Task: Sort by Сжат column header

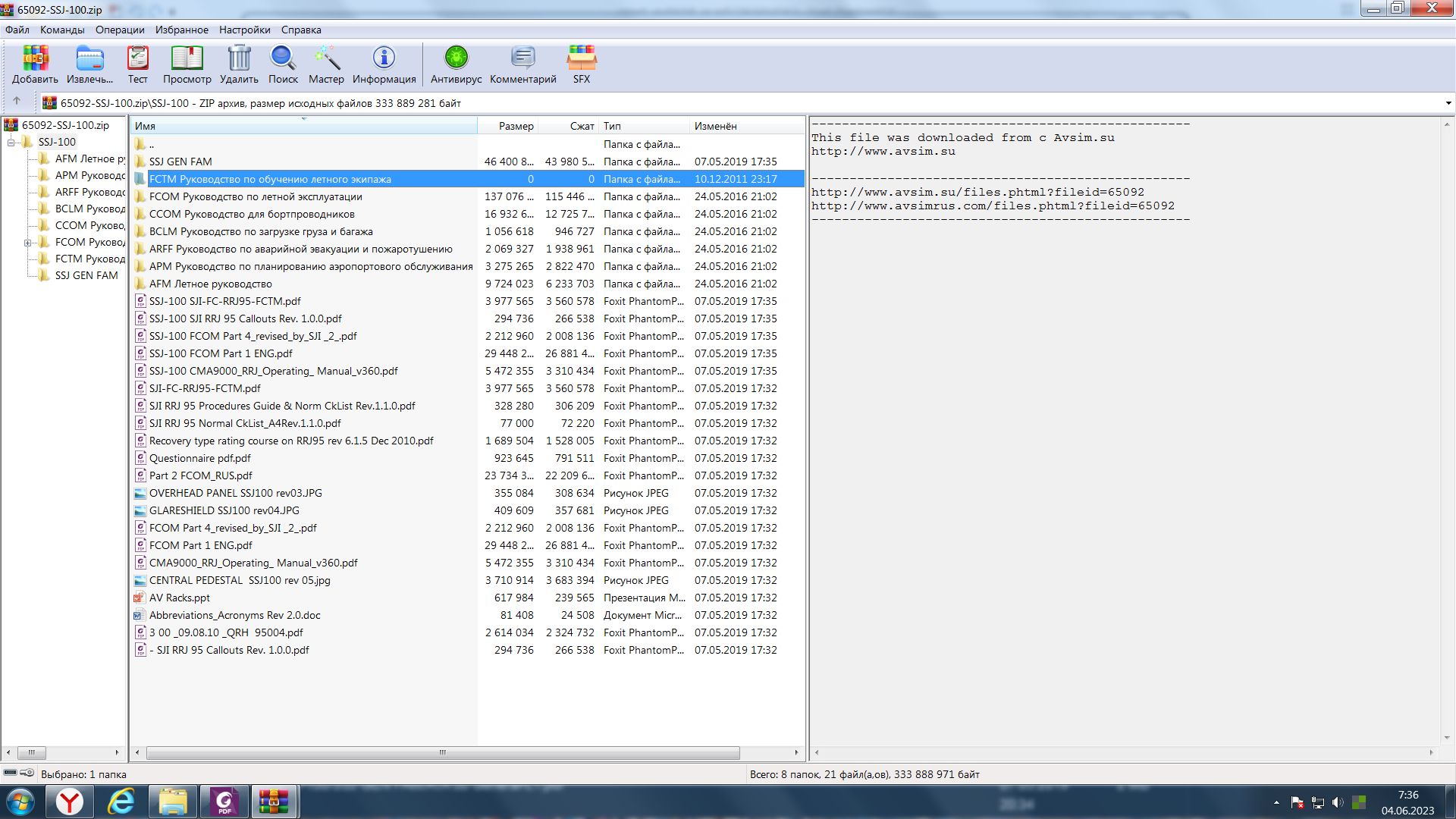Action: [x=569, y=126]
